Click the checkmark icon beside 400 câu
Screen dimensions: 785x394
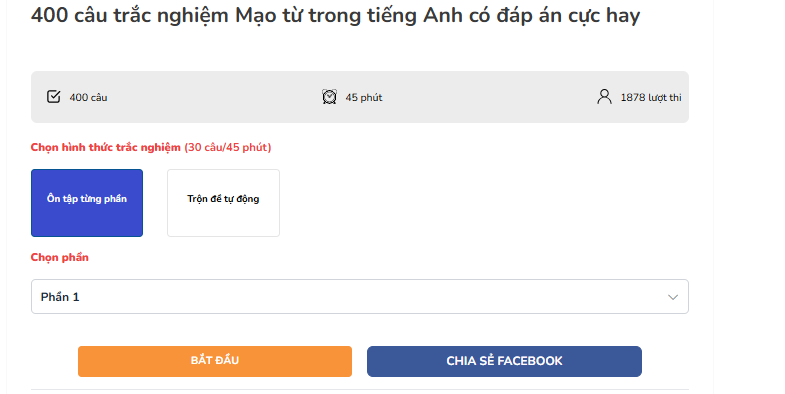[x=54, y=97]
